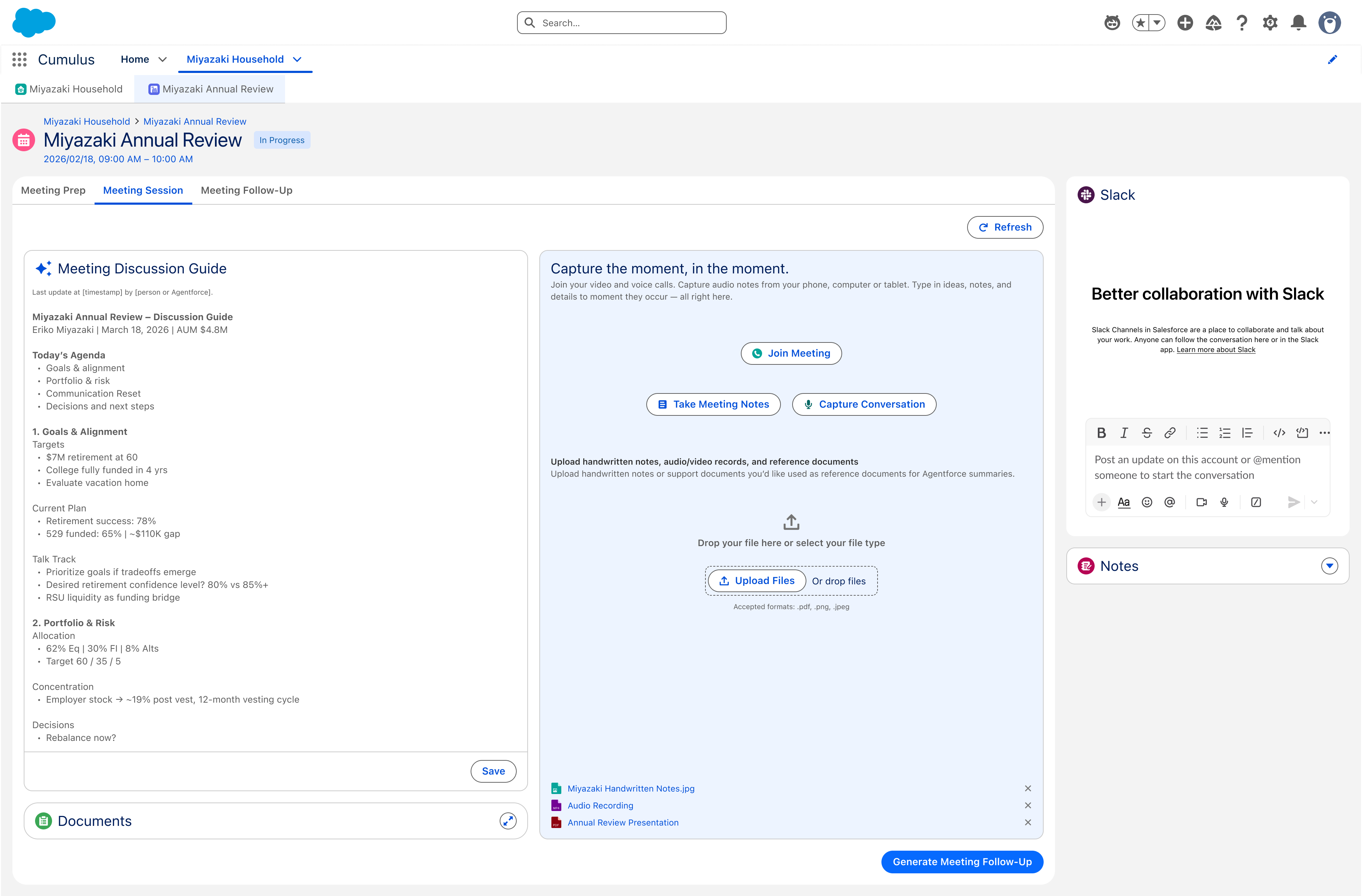Toggle bold in Slack composer
The image size is (1362, 896).
(x=1101, y=433)
